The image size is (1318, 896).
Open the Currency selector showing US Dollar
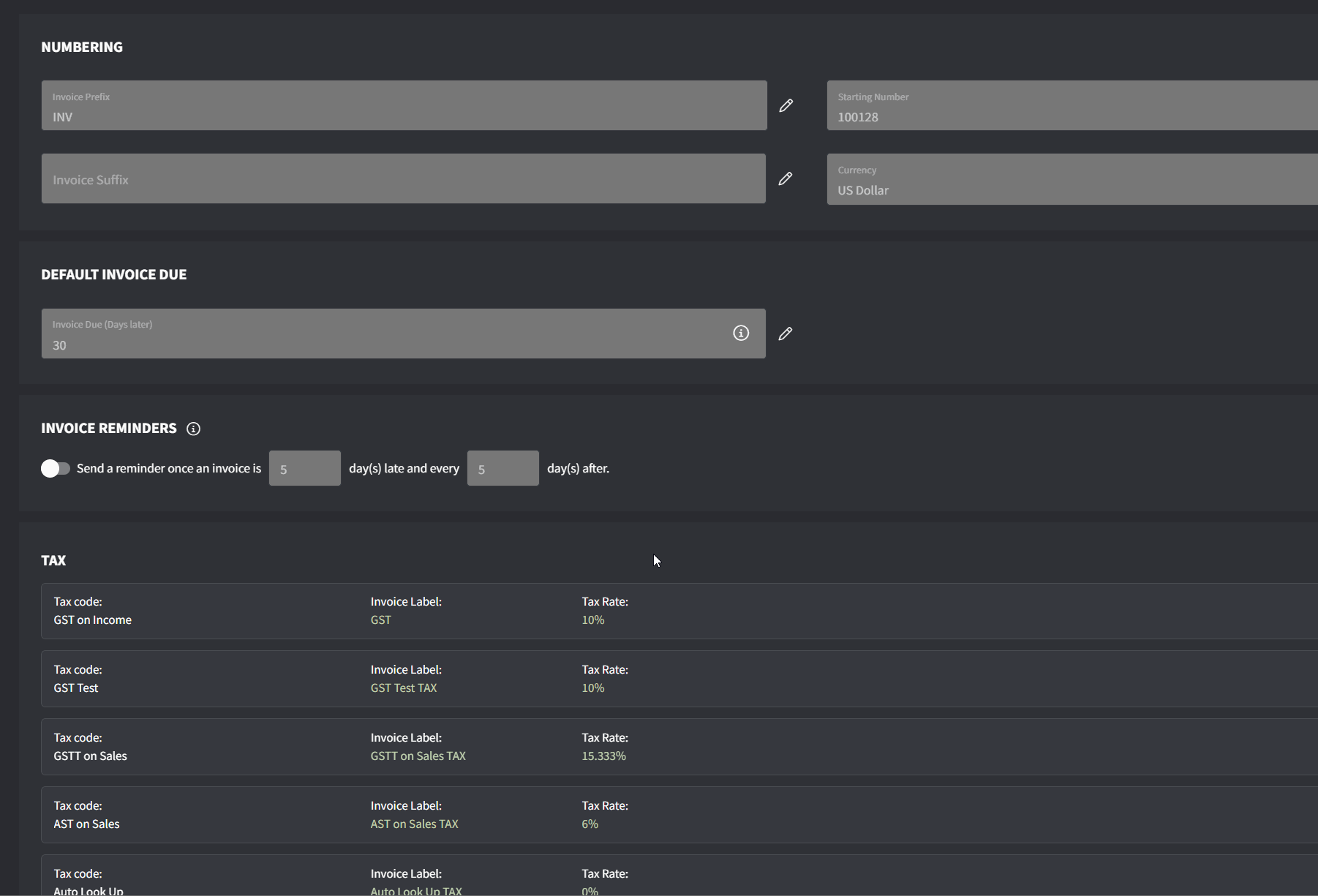pos(1024,179)
